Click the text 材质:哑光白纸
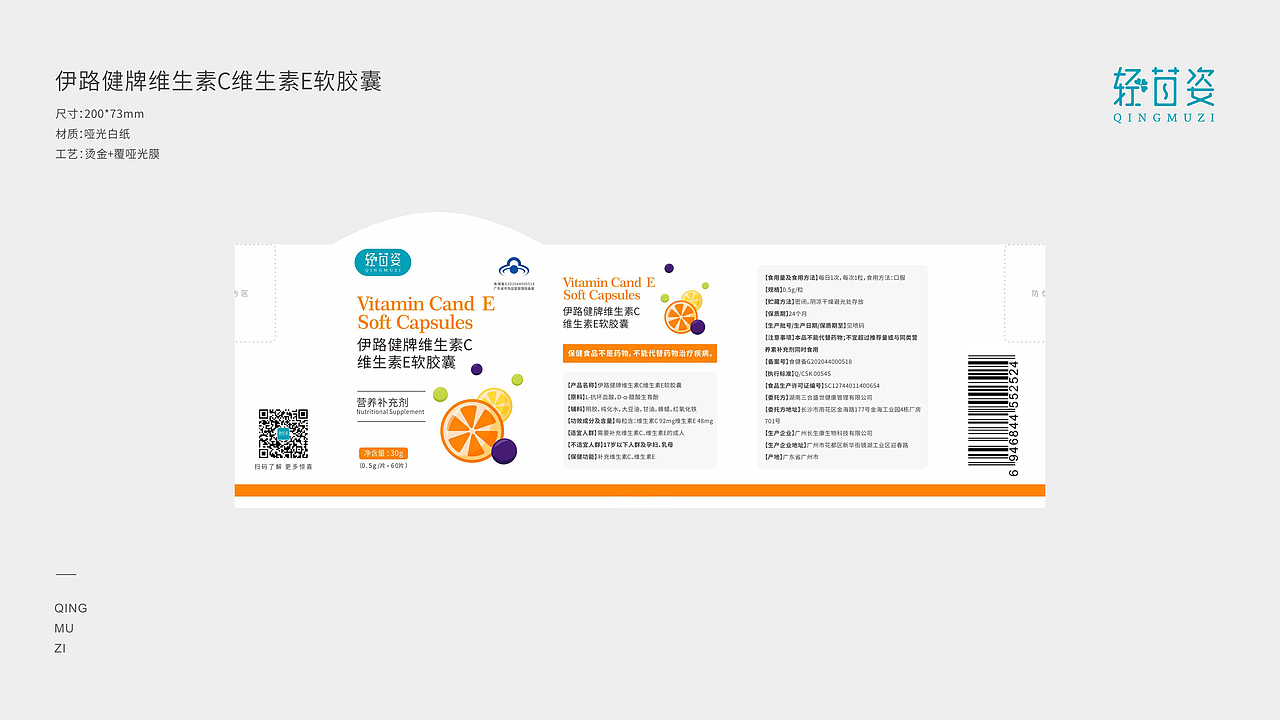 93,134
